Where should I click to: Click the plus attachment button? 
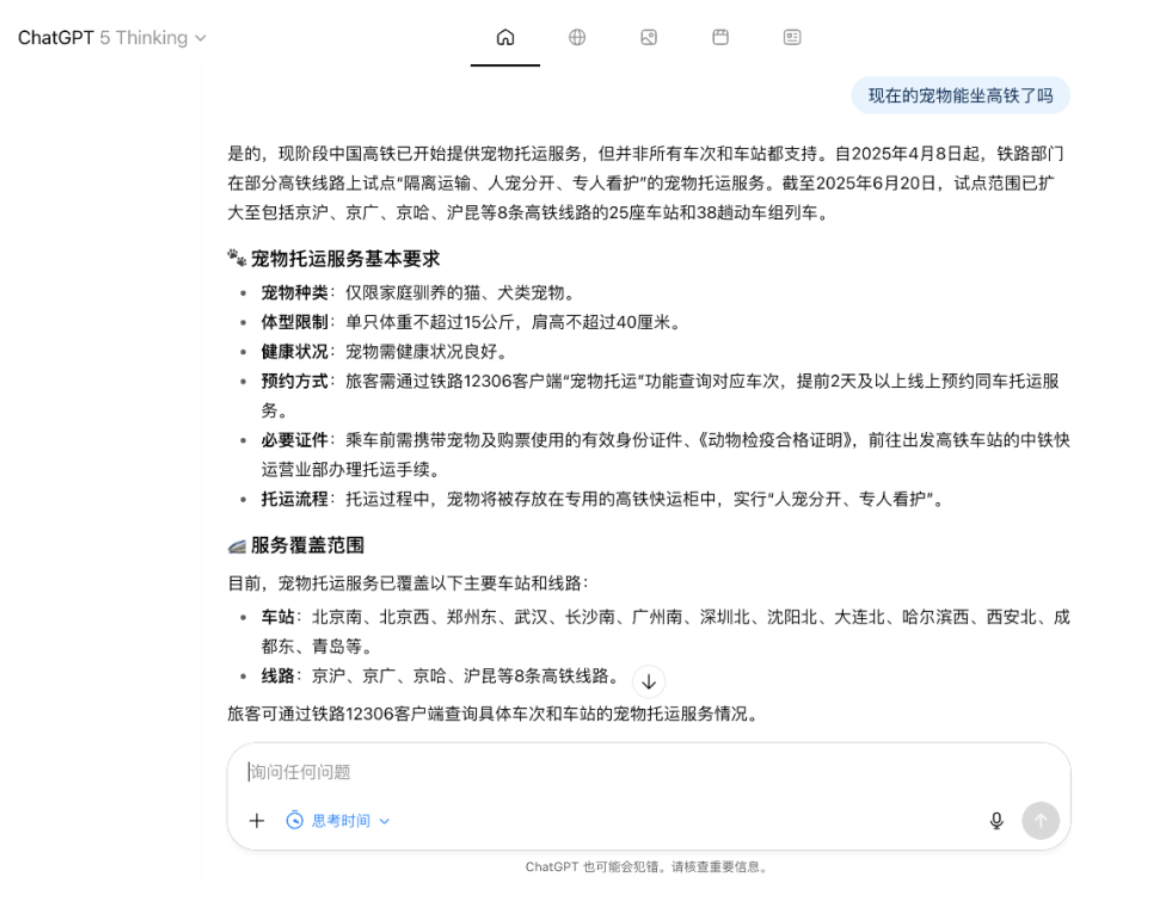click(x=256, y=820)
